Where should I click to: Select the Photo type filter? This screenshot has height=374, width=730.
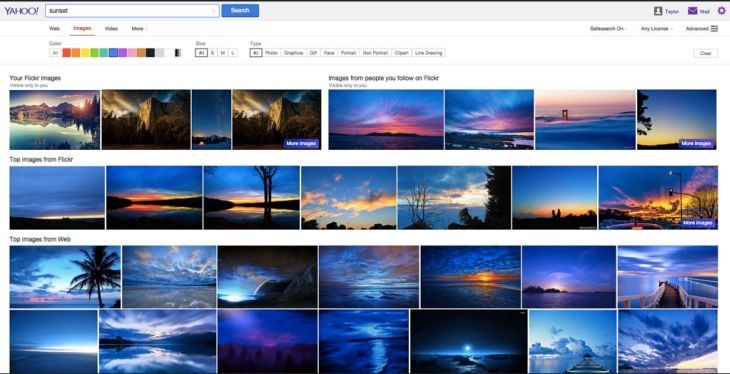[x=271, y=53]
